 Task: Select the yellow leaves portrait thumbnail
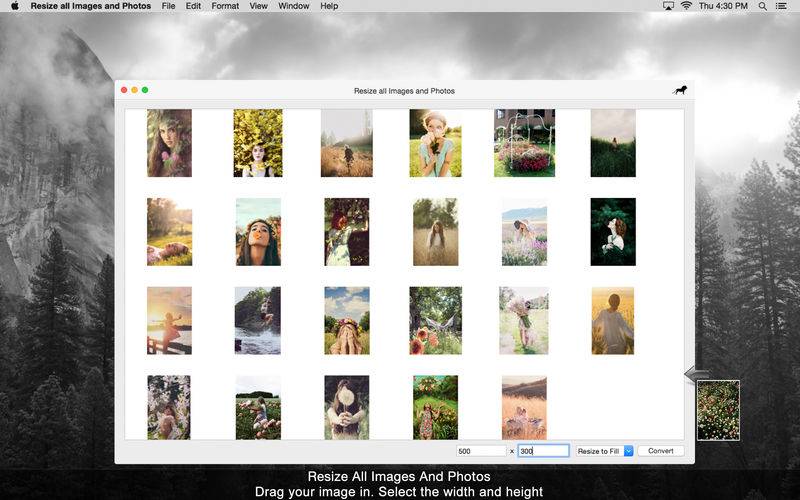(258, 143)
